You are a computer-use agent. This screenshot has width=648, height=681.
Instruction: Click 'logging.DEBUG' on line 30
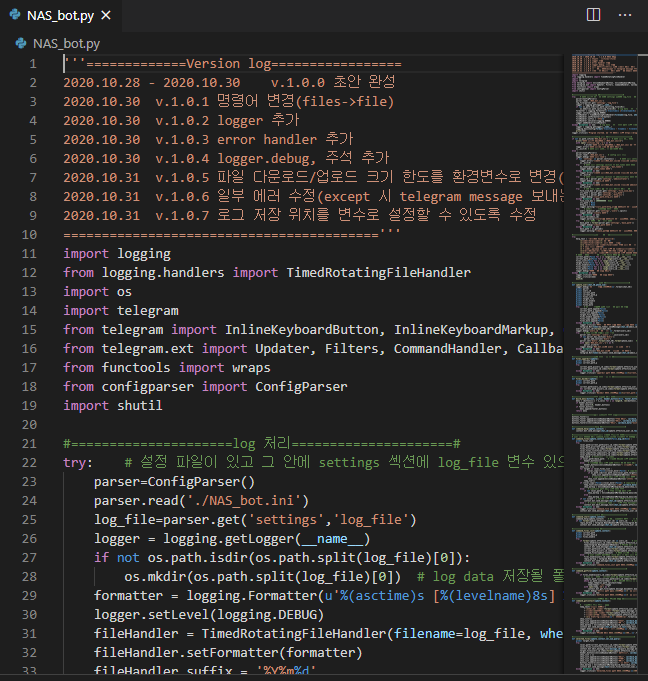(267, 615)
